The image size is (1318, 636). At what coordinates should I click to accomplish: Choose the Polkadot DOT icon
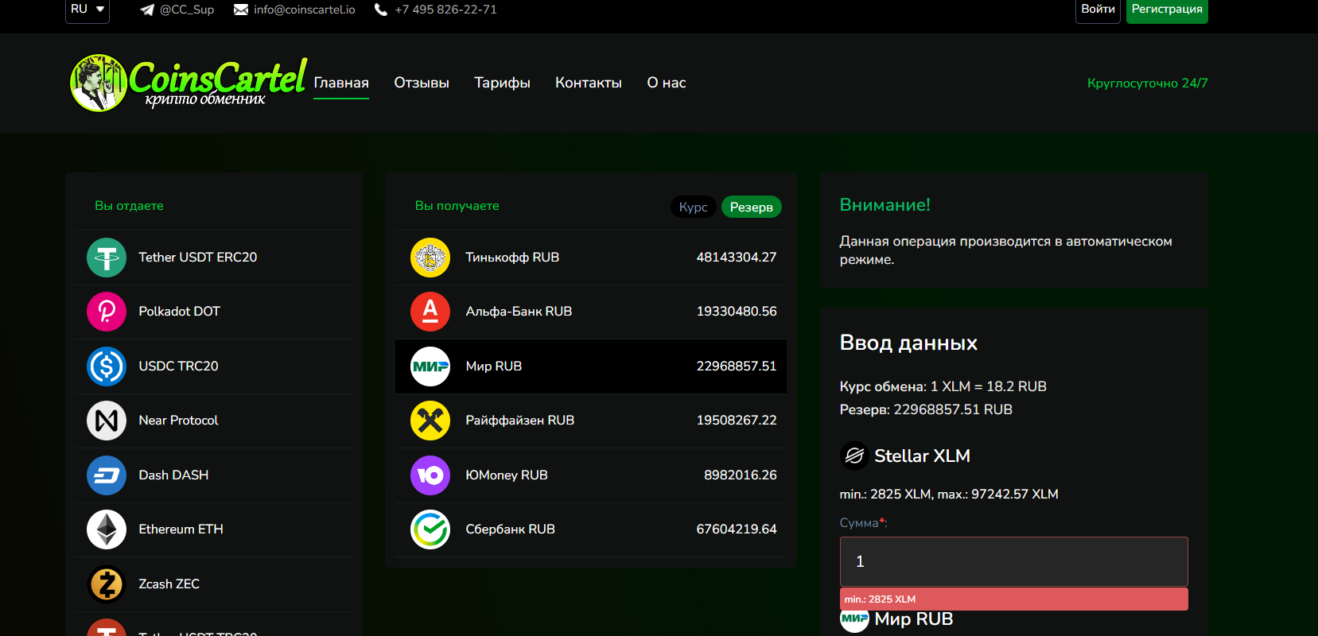point(106,311)
